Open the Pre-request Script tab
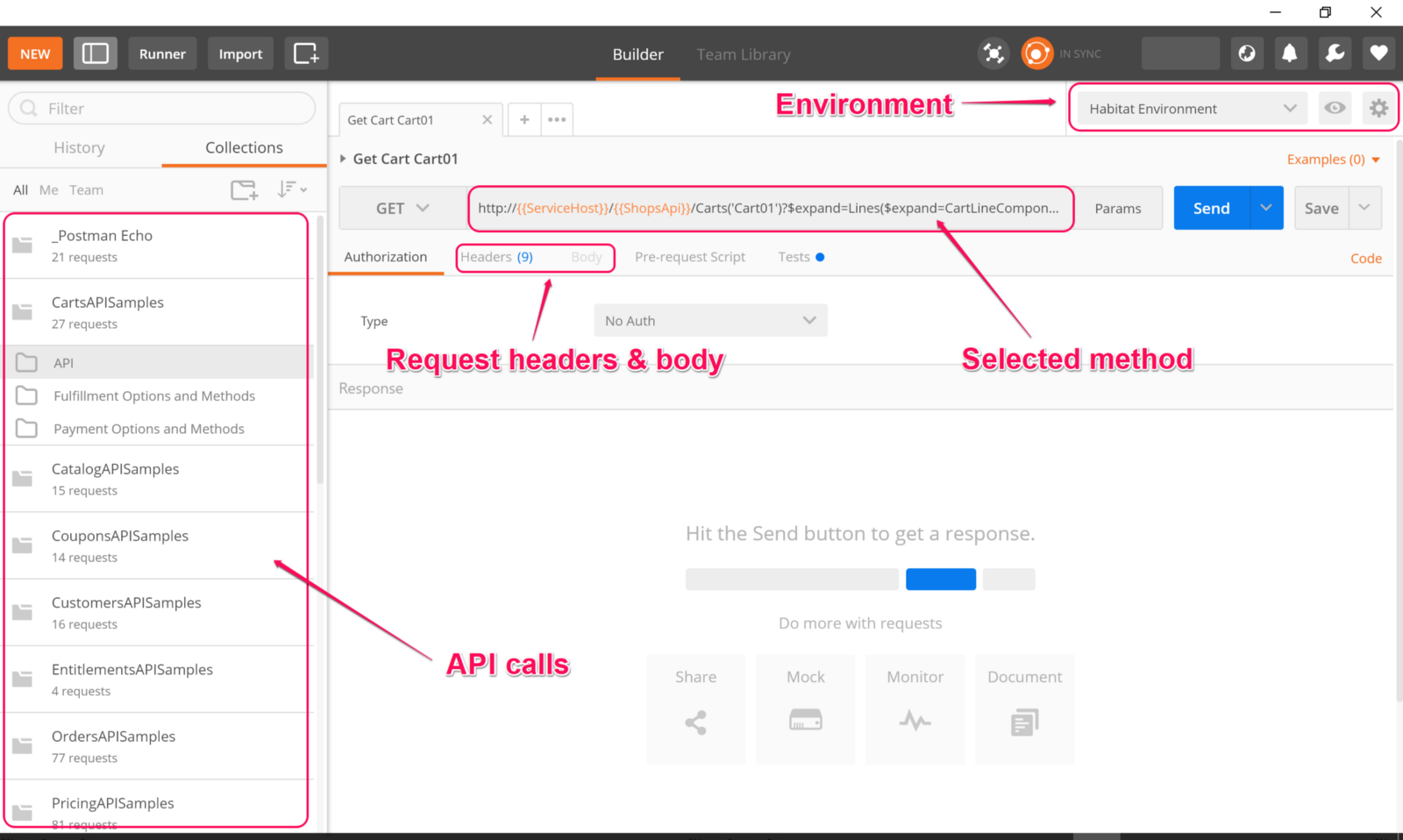Image resolution: width=1403 pixels, height=840 pixels. point(690,257)
